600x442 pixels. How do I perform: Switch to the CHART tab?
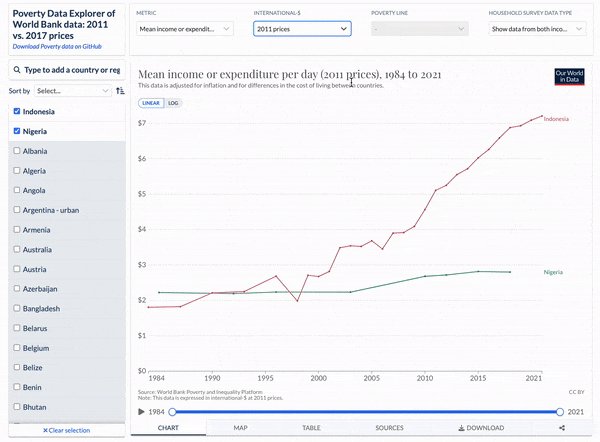168,428
